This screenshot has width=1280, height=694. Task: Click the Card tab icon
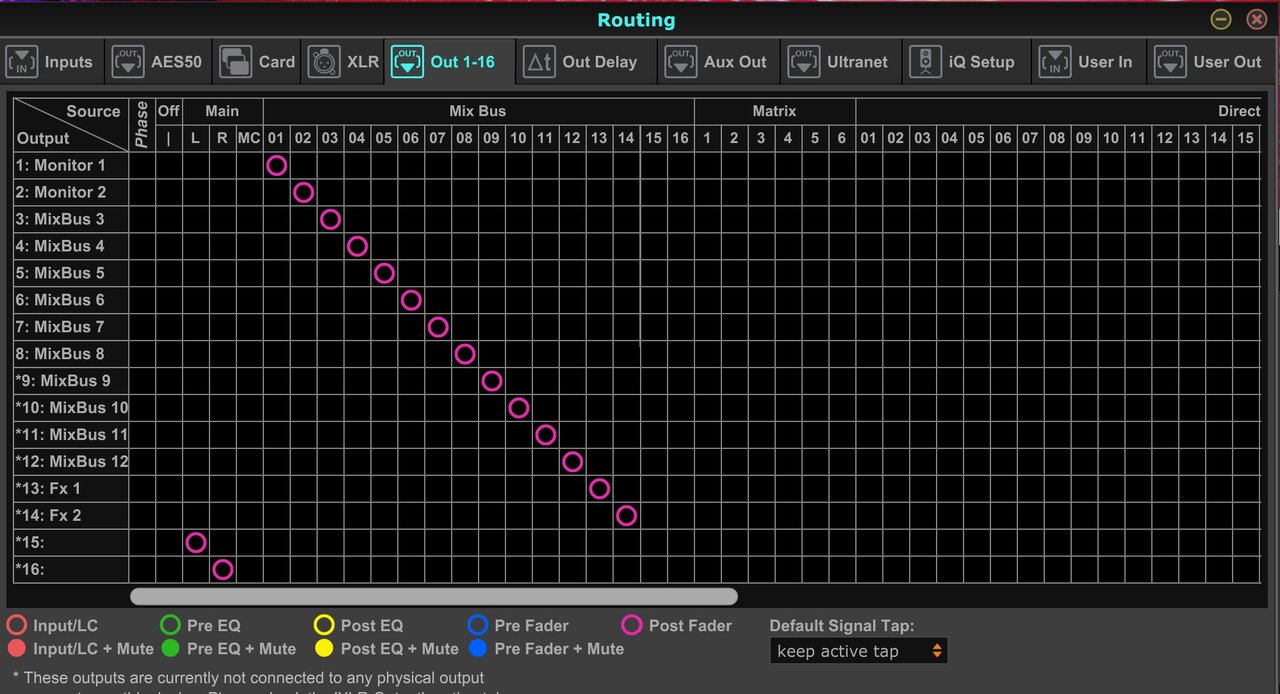tap(235, 62)
